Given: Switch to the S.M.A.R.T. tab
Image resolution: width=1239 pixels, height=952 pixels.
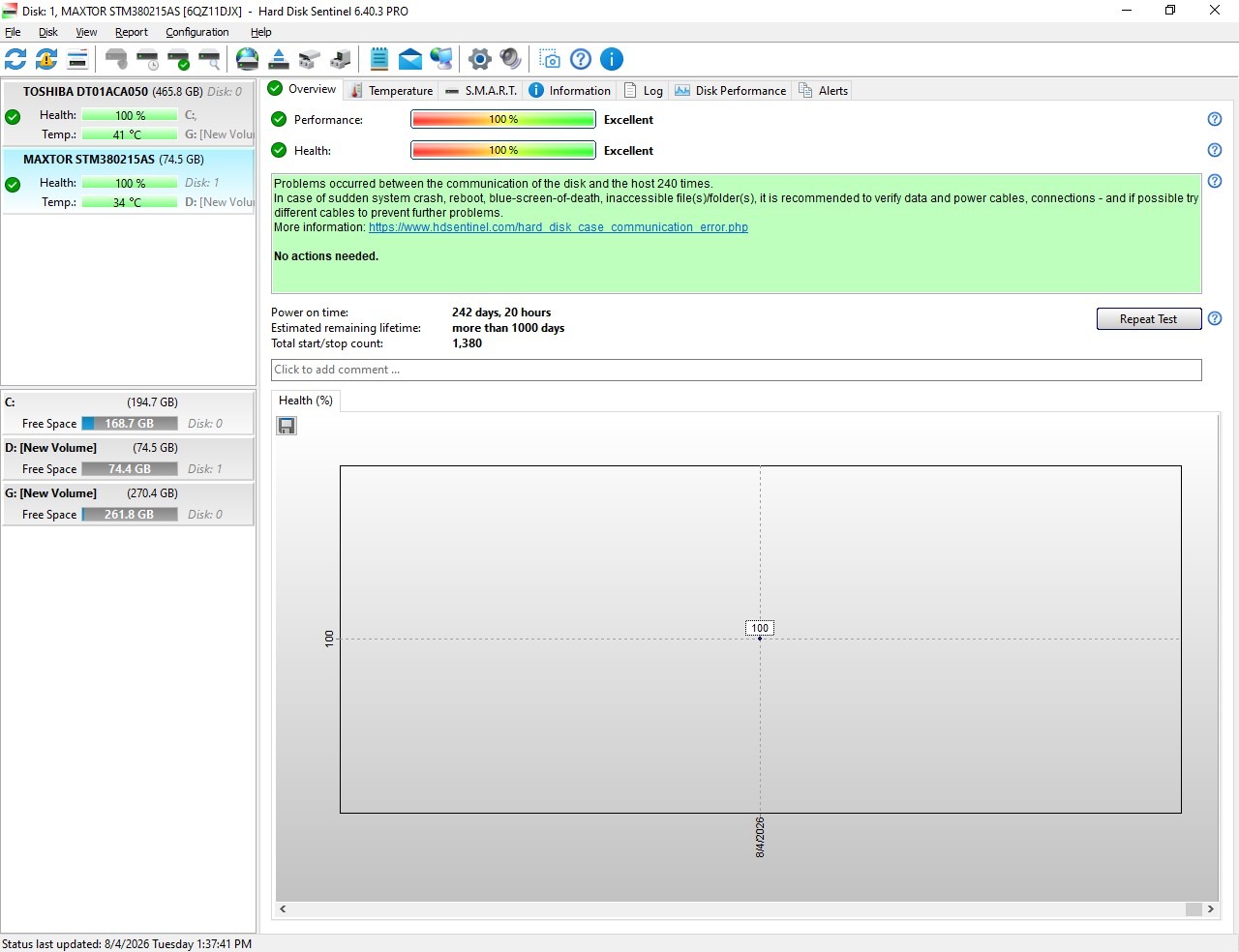Looking at the screenshot, I should click(481, 91).
